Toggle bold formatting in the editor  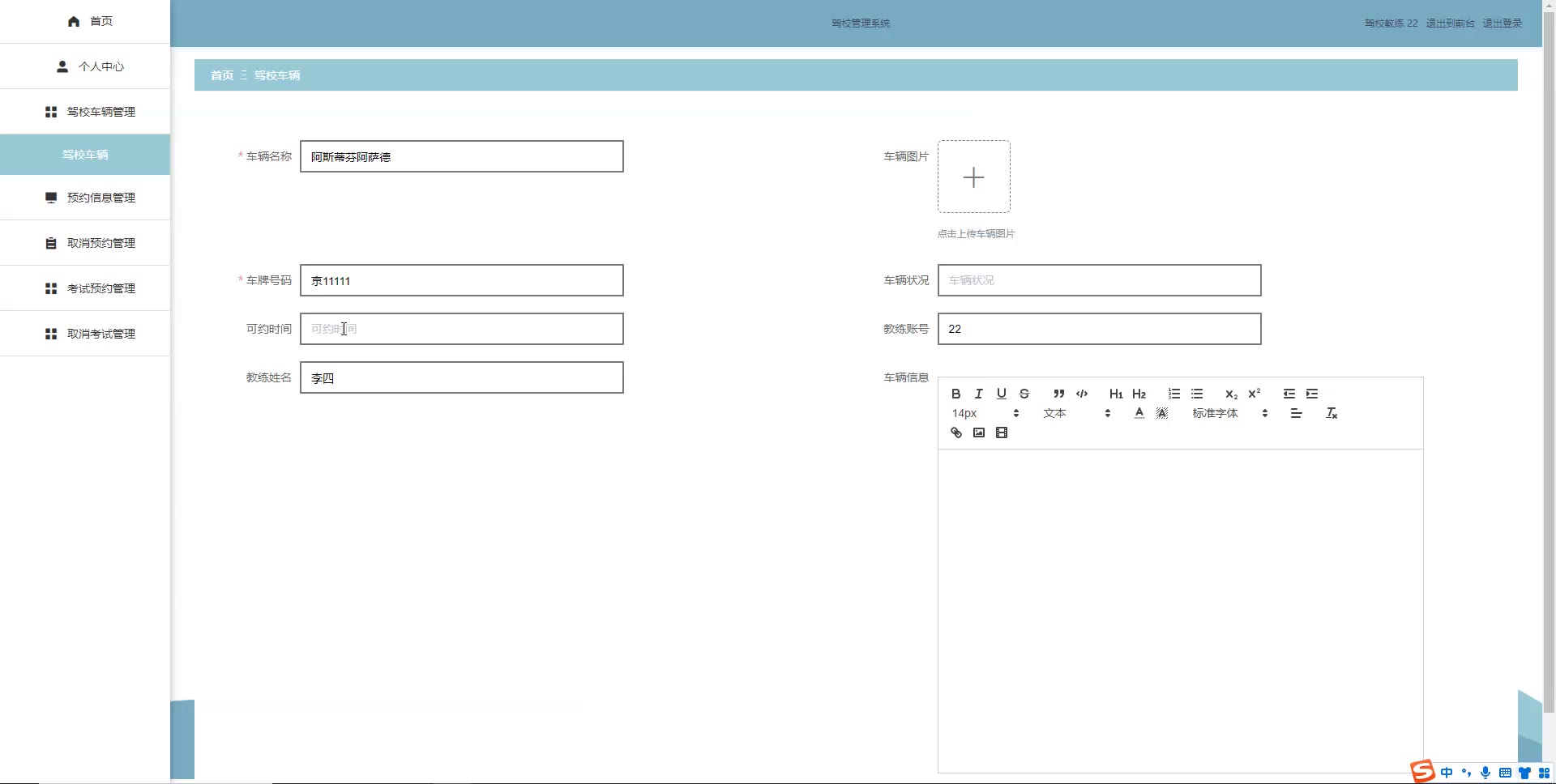[x=956, y=394]
